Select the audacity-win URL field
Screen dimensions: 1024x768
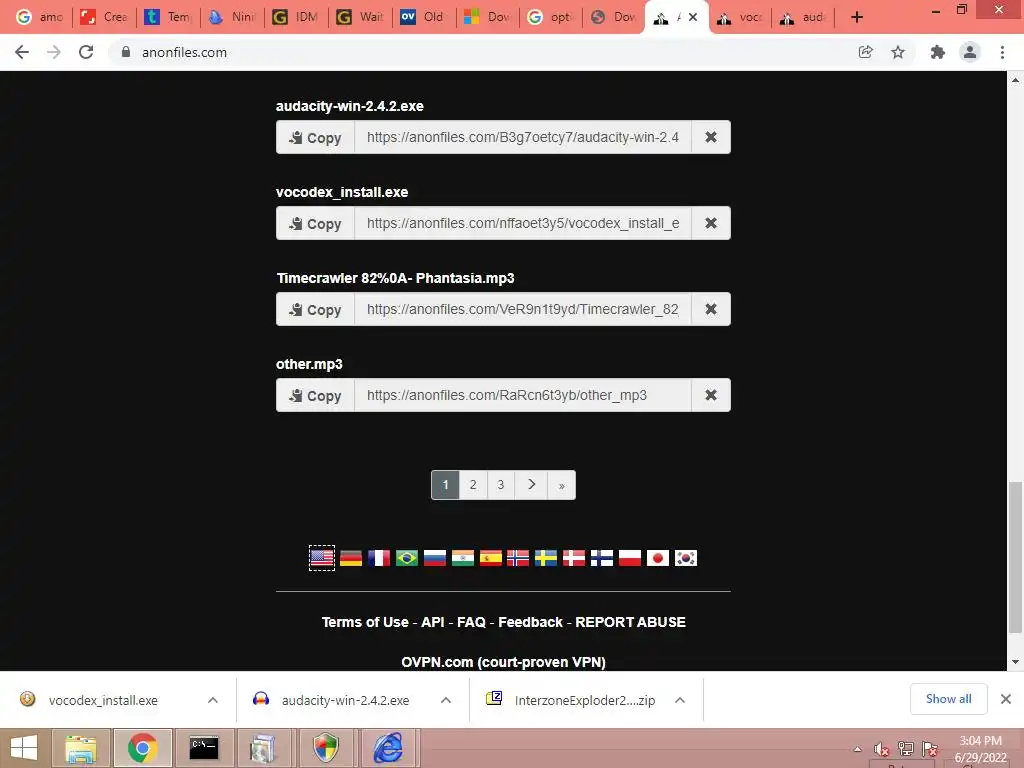click(x=523, y=137)
